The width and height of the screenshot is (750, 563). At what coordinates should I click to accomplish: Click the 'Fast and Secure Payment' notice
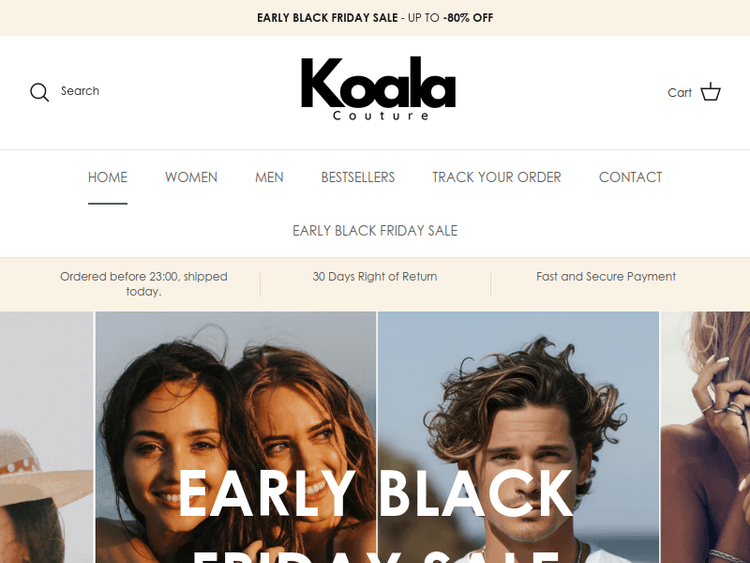606,276
